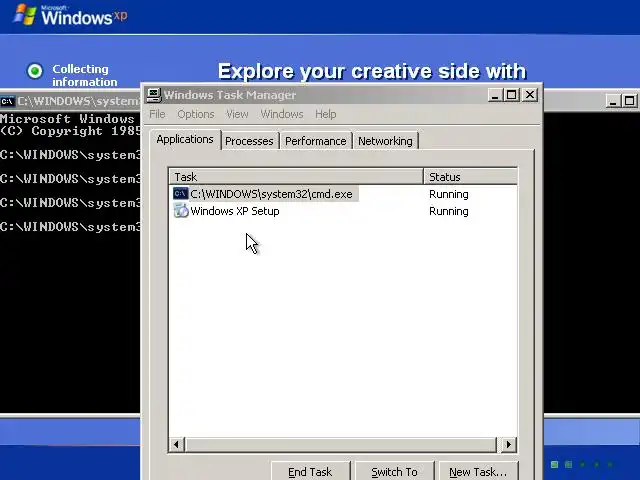Click the Microsoft Windows line in command prompt
This screenshot has width=640, height=480.
[67, 119]
